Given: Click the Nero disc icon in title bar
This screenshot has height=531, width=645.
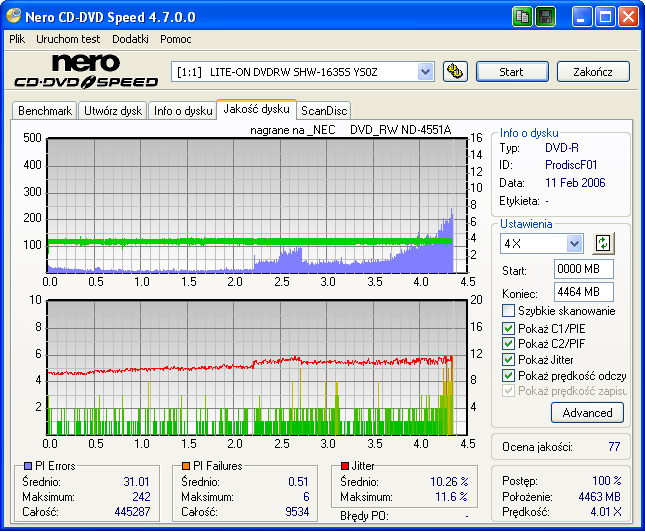Looking at the screenshot, I should tap(14, 16).
